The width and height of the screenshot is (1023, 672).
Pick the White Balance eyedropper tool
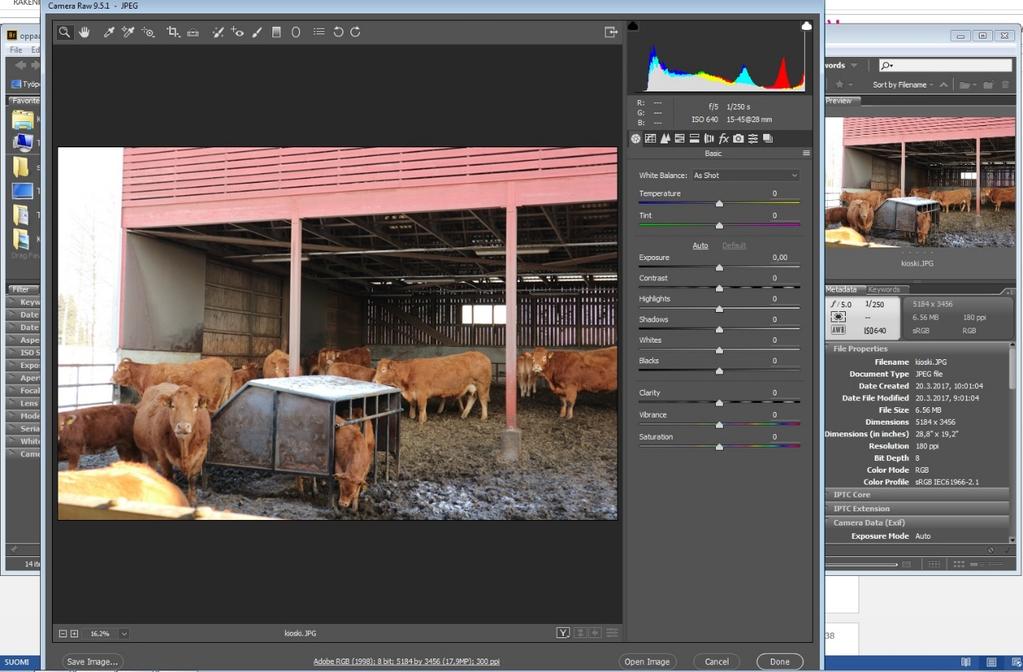click(109, 32)
